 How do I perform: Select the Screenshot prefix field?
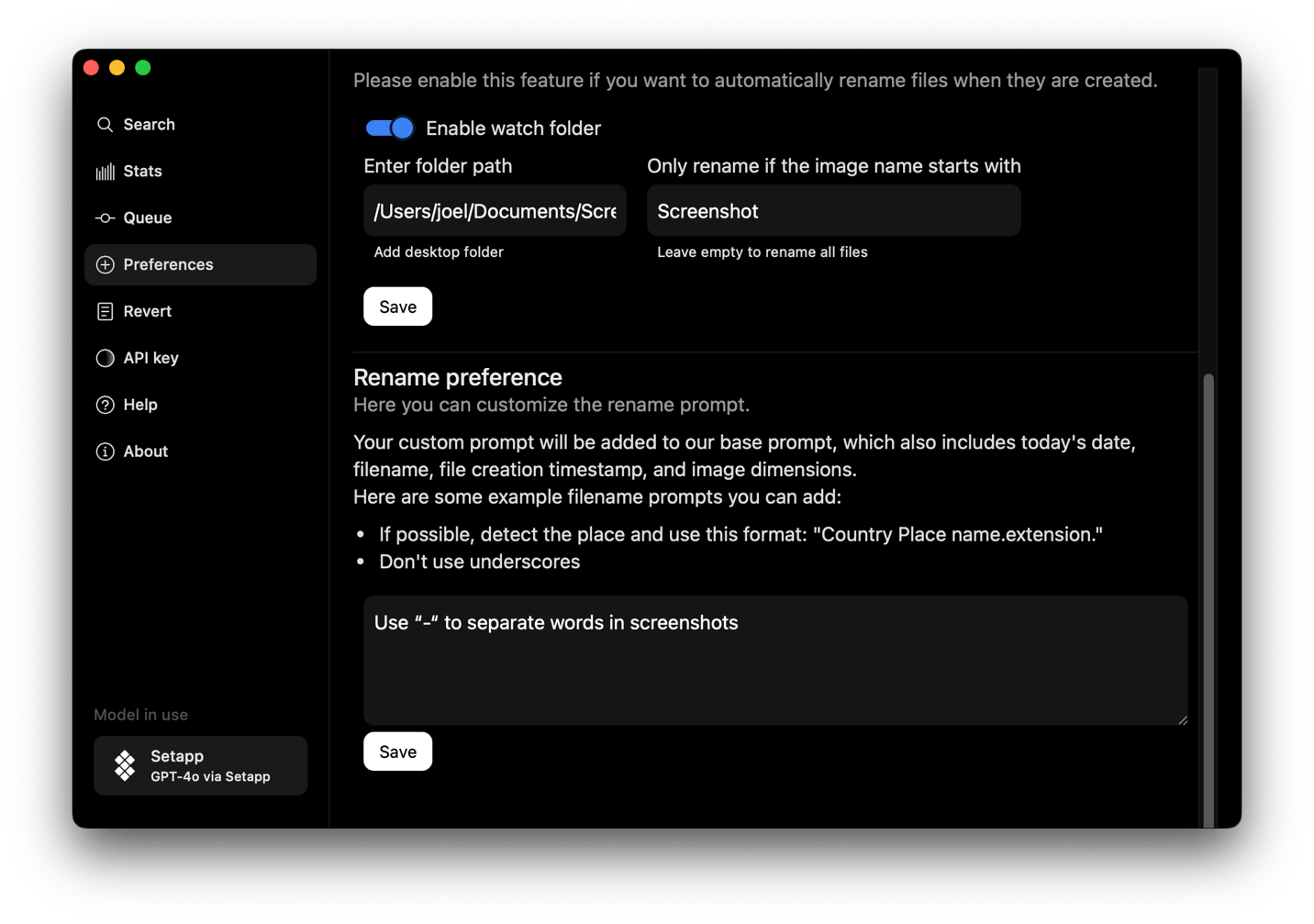pos(832,210)
